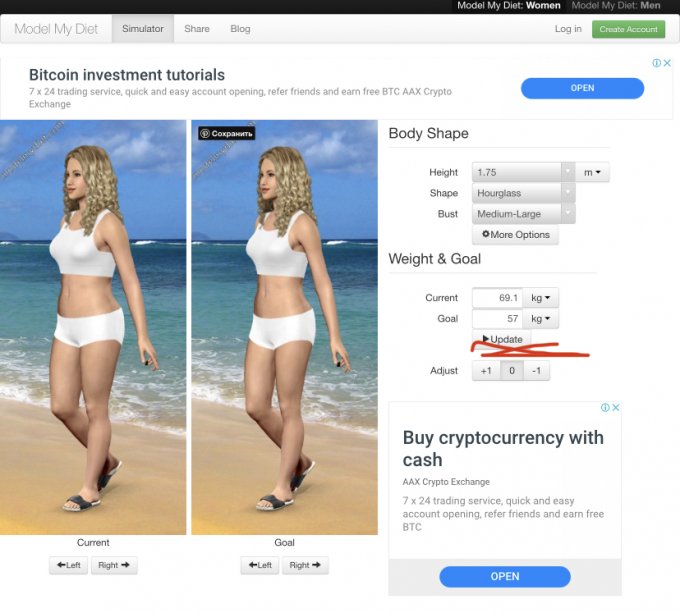Click the ad info icon on top banner
This screenshot has height=613, width=680.
click(x=657, y=63)
